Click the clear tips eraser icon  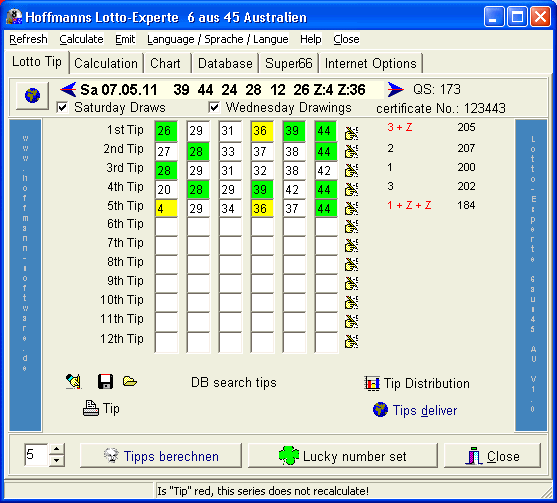coord(74,382)
